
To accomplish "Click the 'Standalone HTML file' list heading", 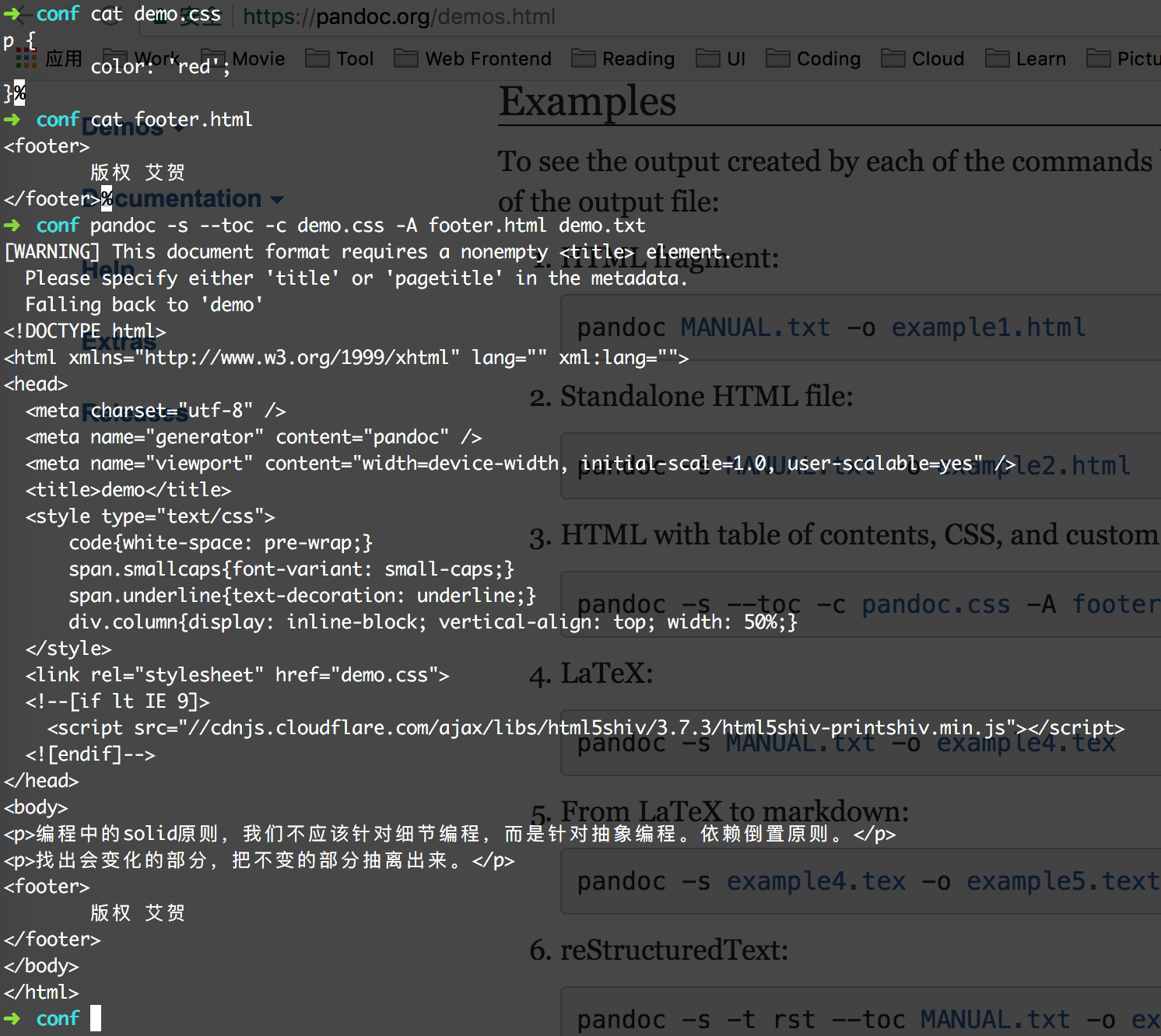I will coord(707,397).
